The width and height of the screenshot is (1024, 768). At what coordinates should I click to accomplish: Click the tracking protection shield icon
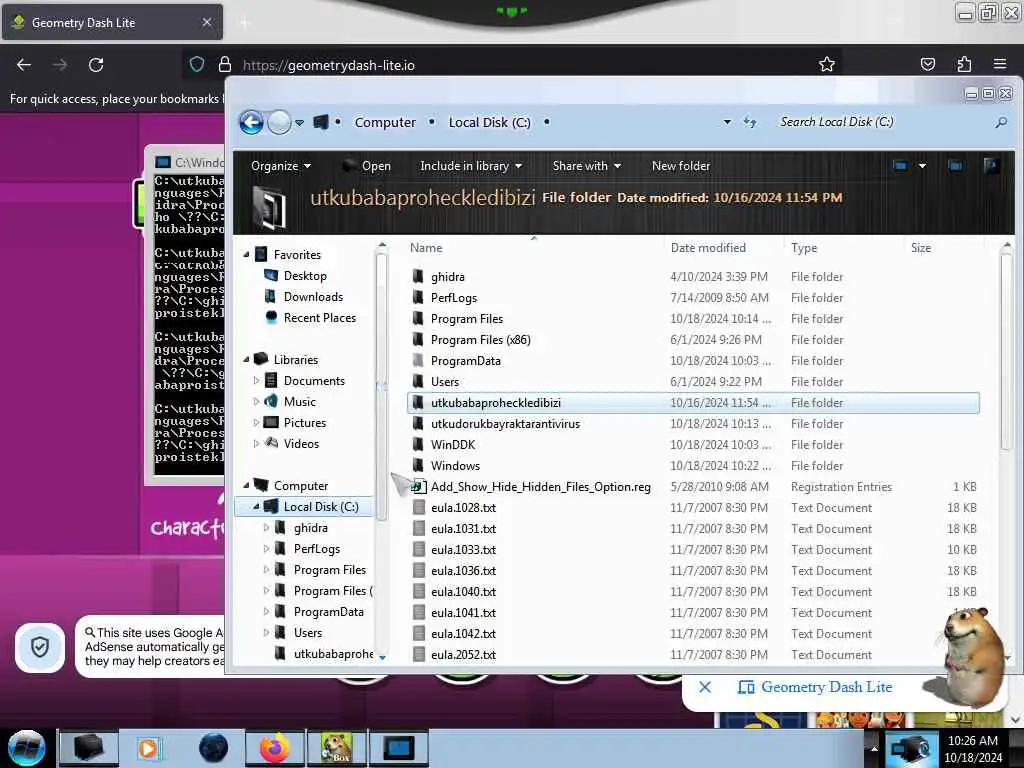pyautogui.click(x=197, y=64)
